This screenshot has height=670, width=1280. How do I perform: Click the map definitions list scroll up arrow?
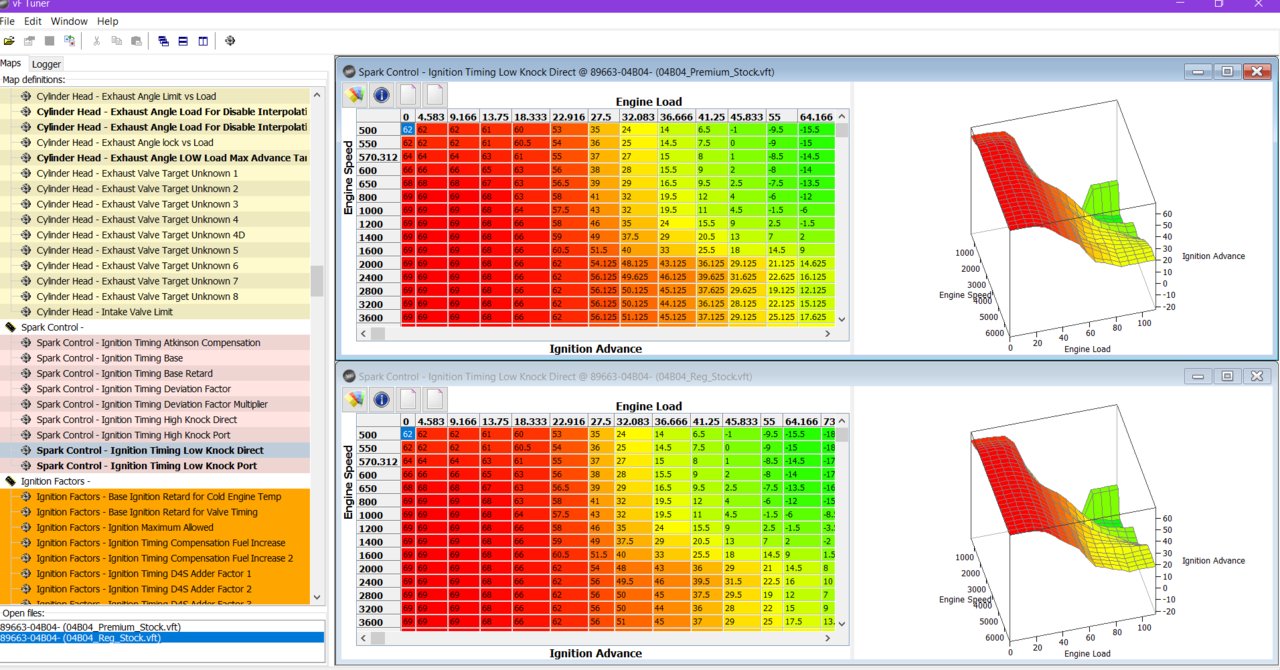click(x=317, y=95)
